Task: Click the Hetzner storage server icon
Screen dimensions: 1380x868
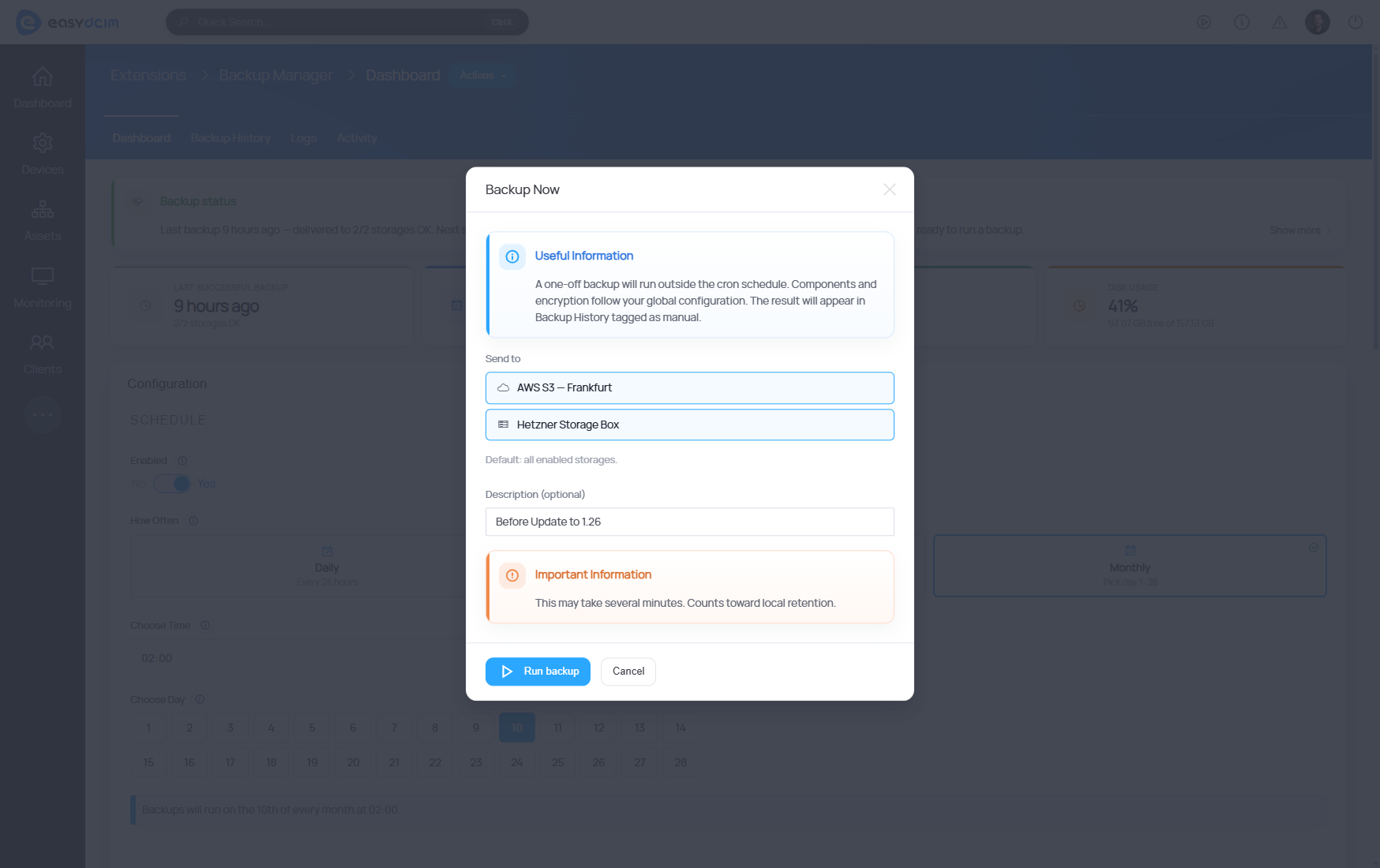Action: tap(503, 425)
